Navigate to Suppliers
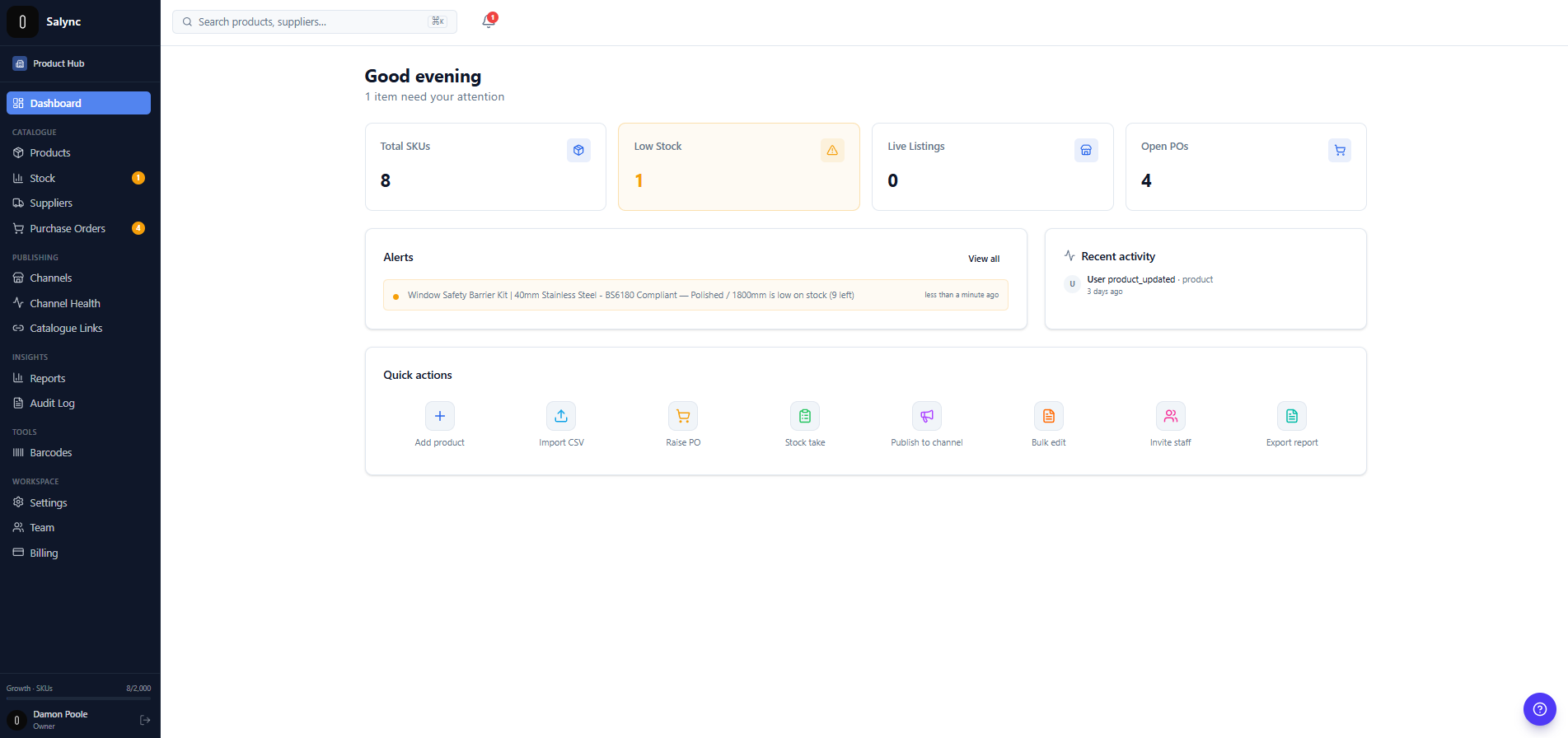The width and height of the screenshot is (1568, 738). tap(78, 203)
